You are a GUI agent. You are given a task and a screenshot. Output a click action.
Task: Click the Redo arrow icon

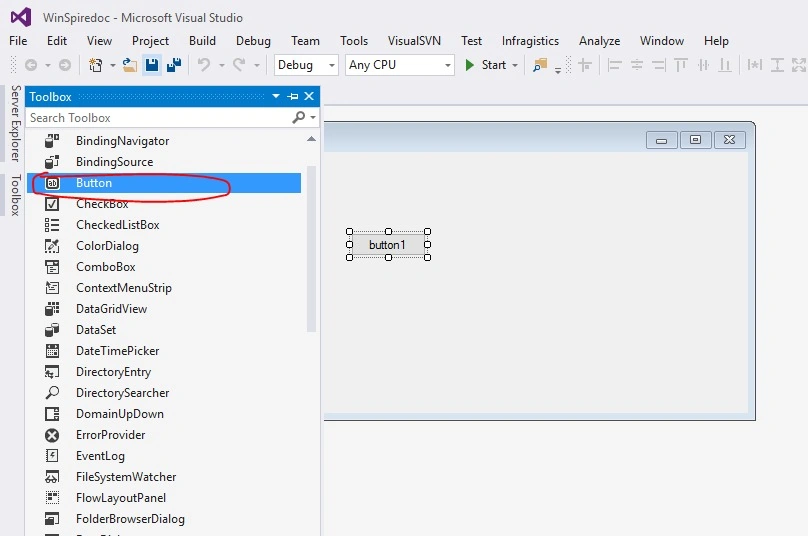239,65
